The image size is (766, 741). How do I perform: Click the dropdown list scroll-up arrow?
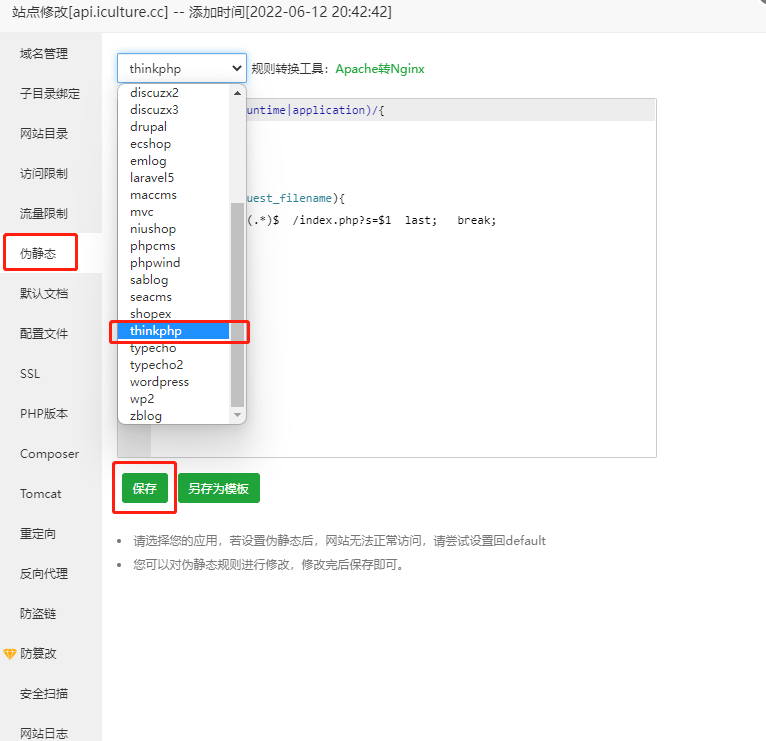point(237,93)
